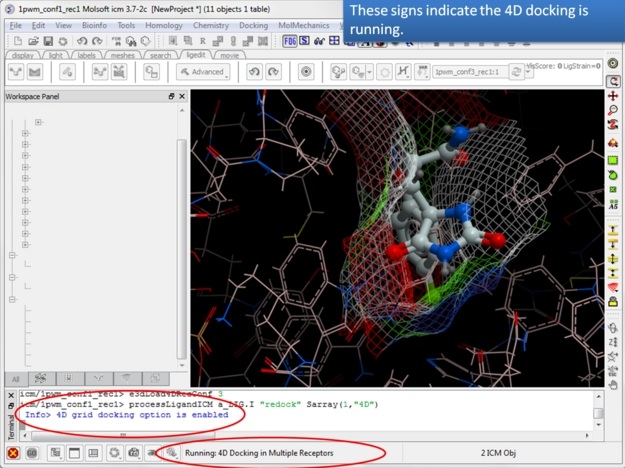625x468 pixels.
Task: Open the Chemistry menu
Action: 210,26
